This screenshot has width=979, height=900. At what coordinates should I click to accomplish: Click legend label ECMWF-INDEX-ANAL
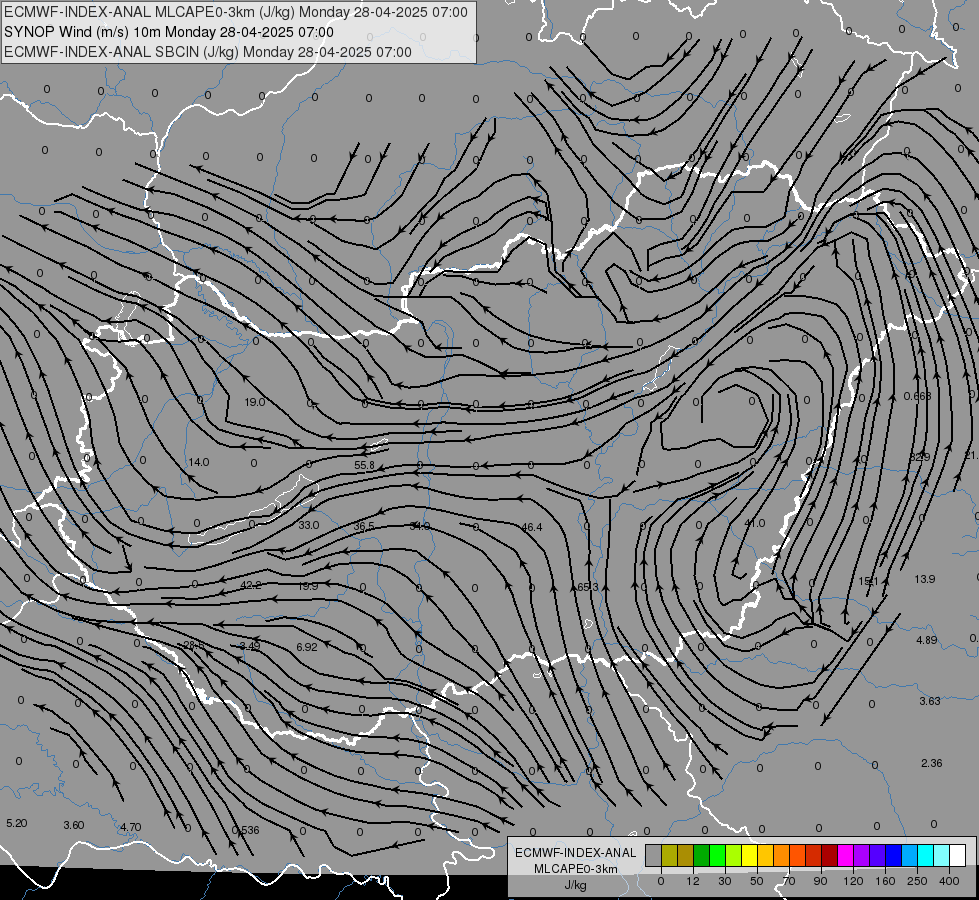coord(575,853)
